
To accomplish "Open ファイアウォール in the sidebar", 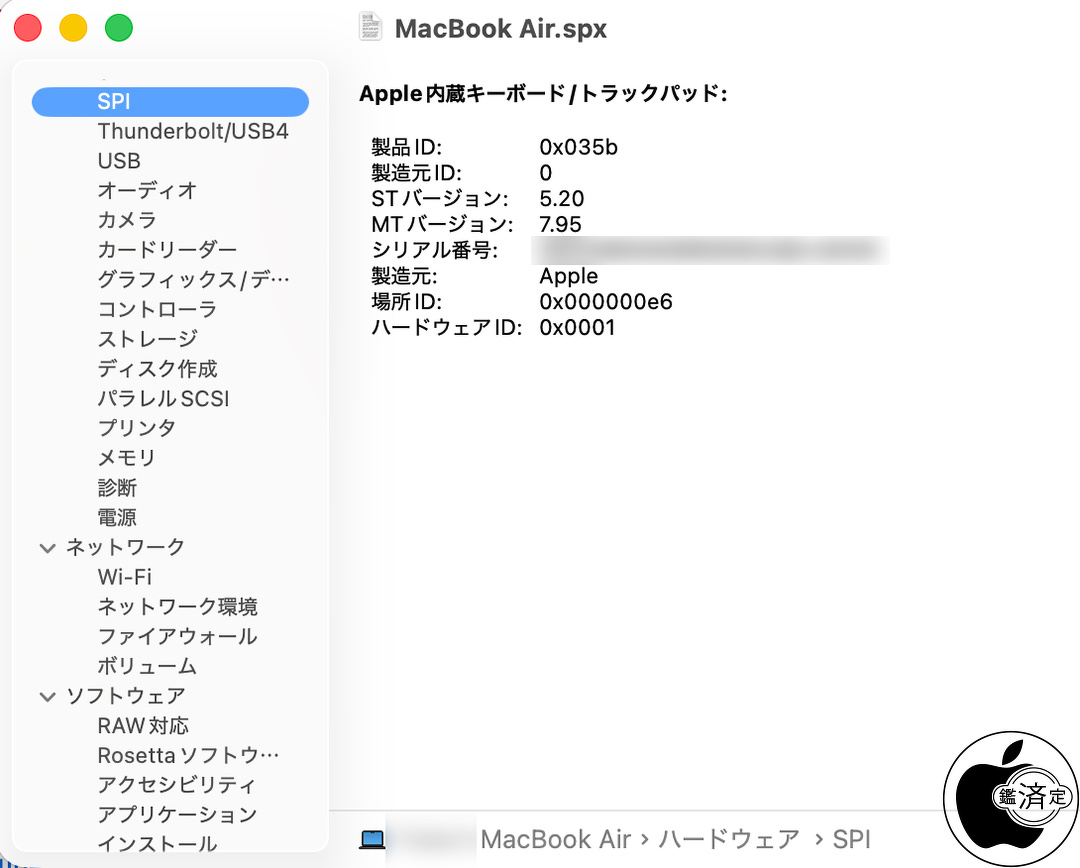I will (177, 636).
